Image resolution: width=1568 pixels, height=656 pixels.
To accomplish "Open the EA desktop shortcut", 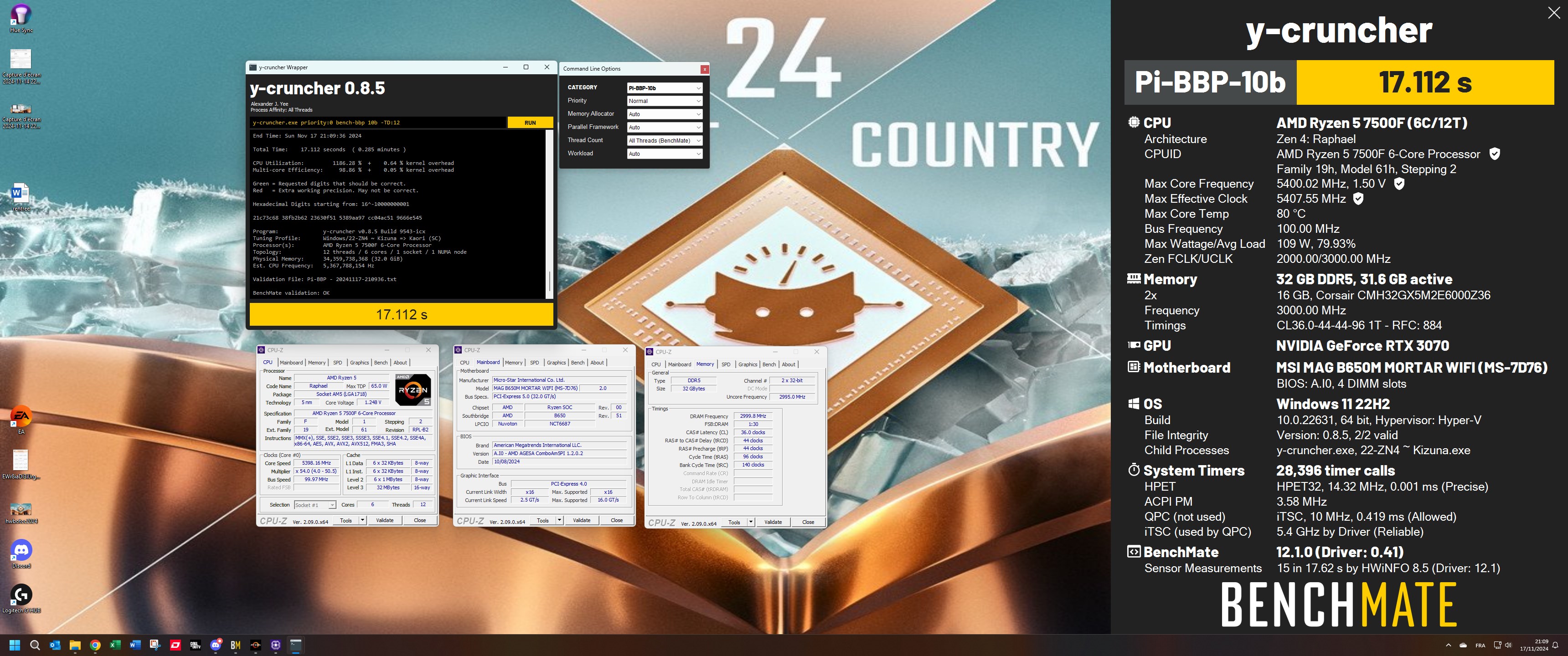I will (x=21, y=419).
